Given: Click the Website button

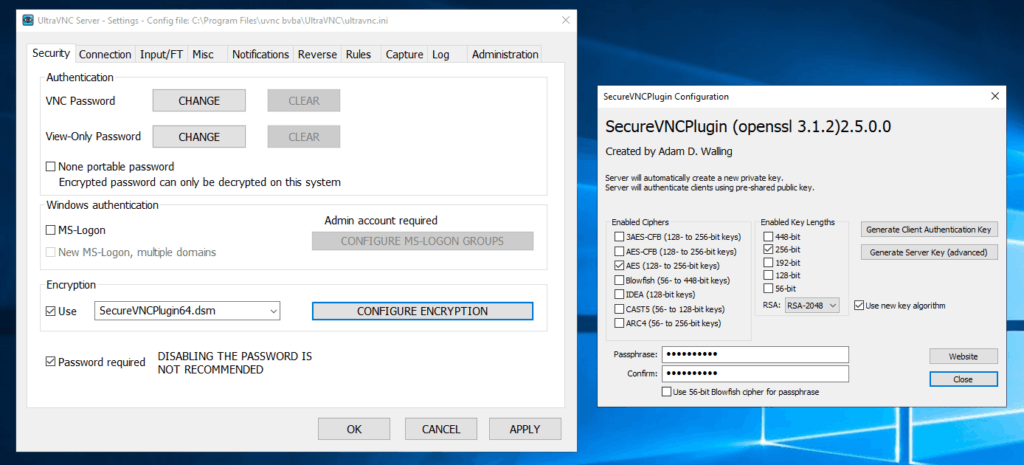Looking at the screenshot, I should [x=963, y=357].
